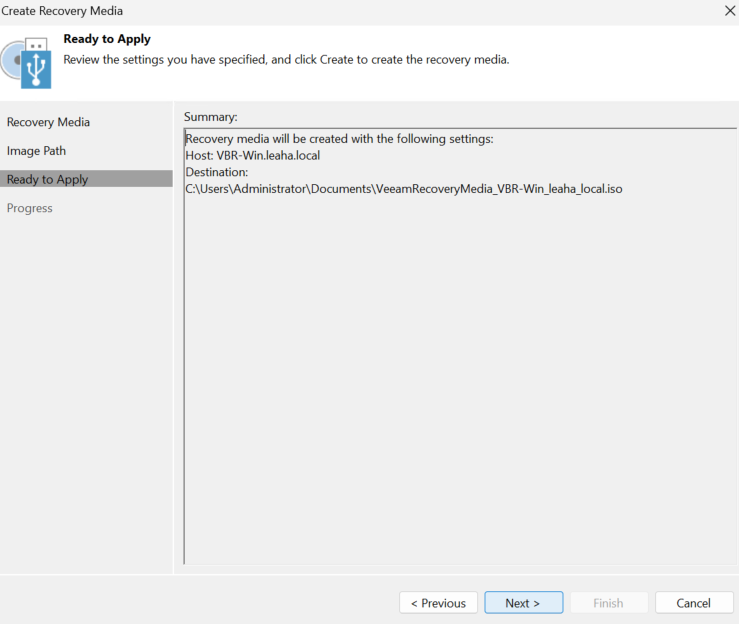Click the bold Ready to Apply heading
The height and width of the screenshot is (624, 739).
(x=107, y=39)
